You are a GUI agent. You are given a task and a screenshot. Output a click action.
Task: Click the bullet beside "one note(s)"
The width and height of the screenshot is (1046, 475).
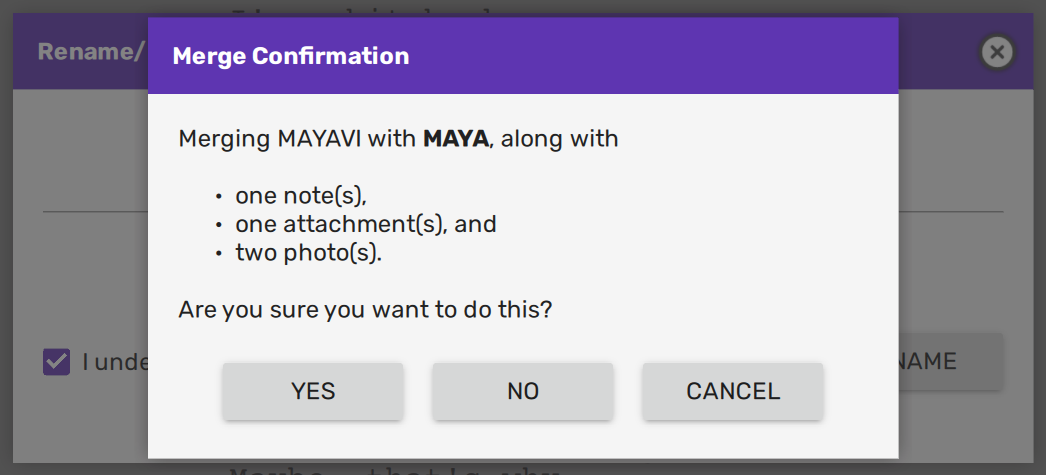pos(219,197)
